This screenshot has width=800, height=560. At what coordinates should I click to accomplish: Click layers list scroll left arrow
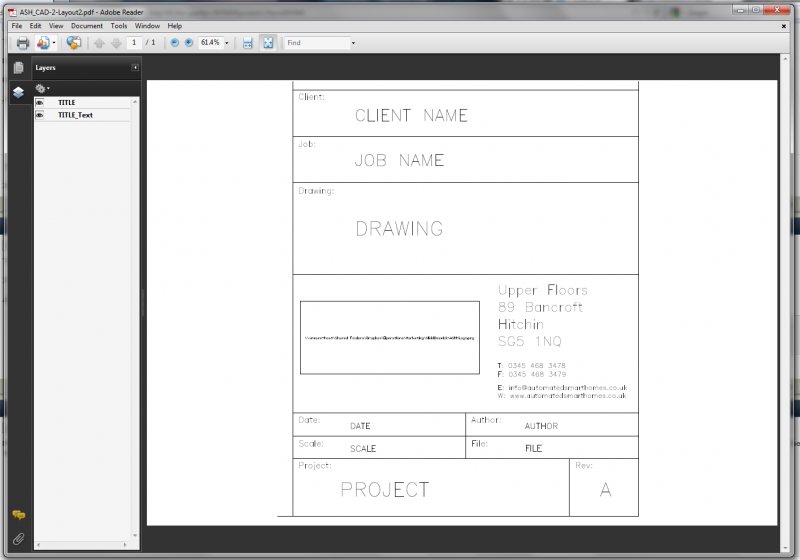coord(39,545)
